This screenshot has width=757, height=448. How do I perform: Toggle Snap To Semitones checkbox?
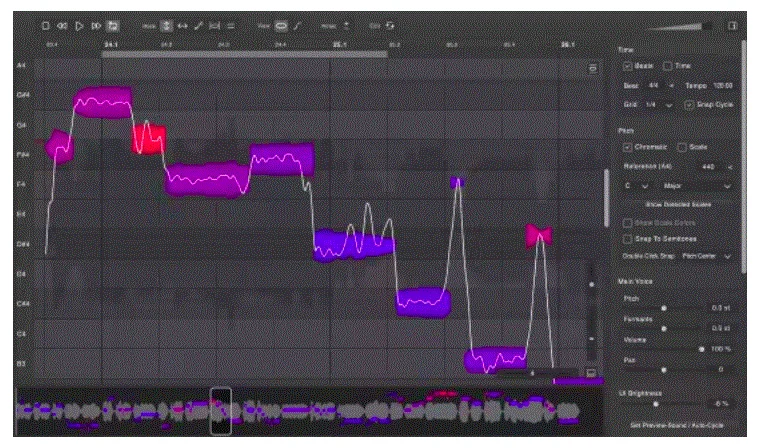click(627, 238)
